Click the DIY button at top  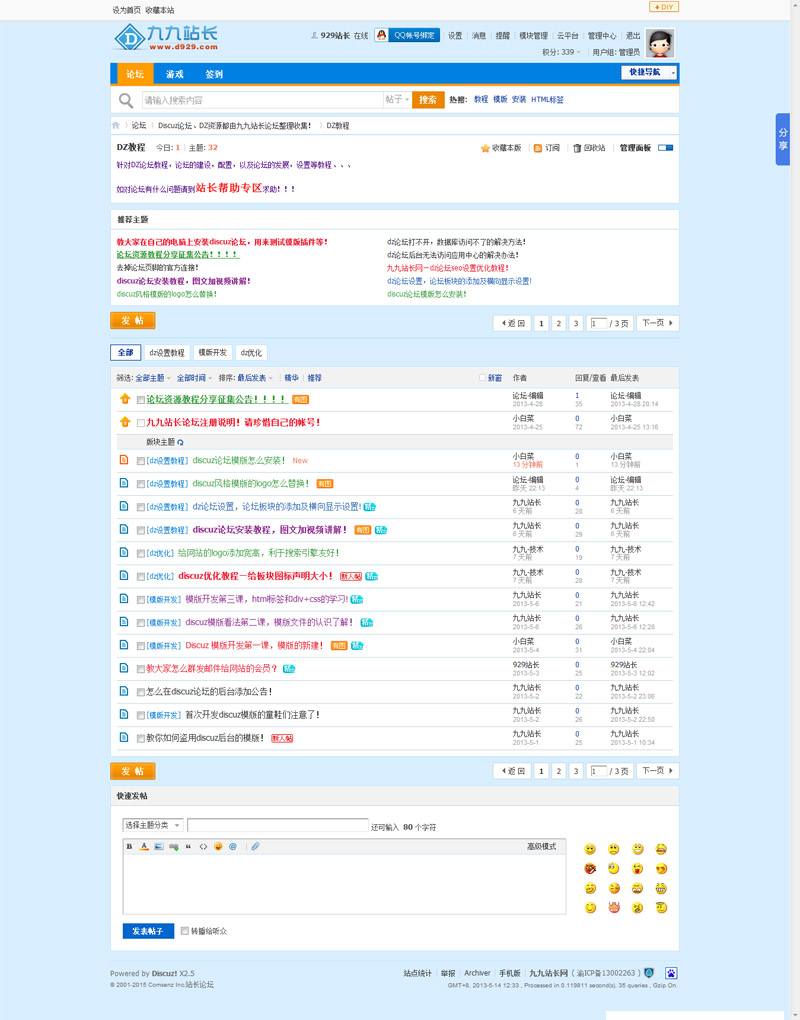tap(663, 7)
